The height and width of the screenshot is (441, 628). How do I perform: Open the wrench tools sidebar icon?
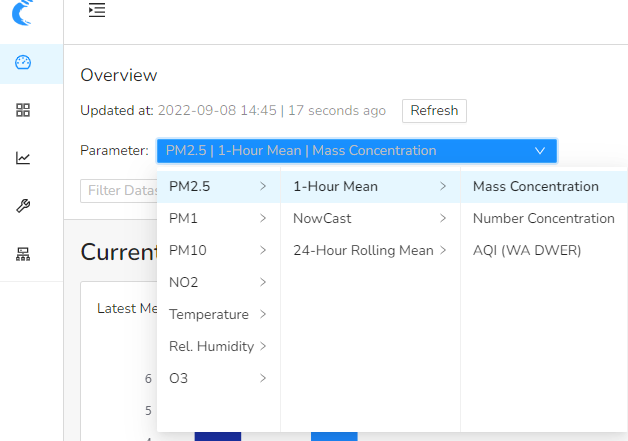coord(23,206)
